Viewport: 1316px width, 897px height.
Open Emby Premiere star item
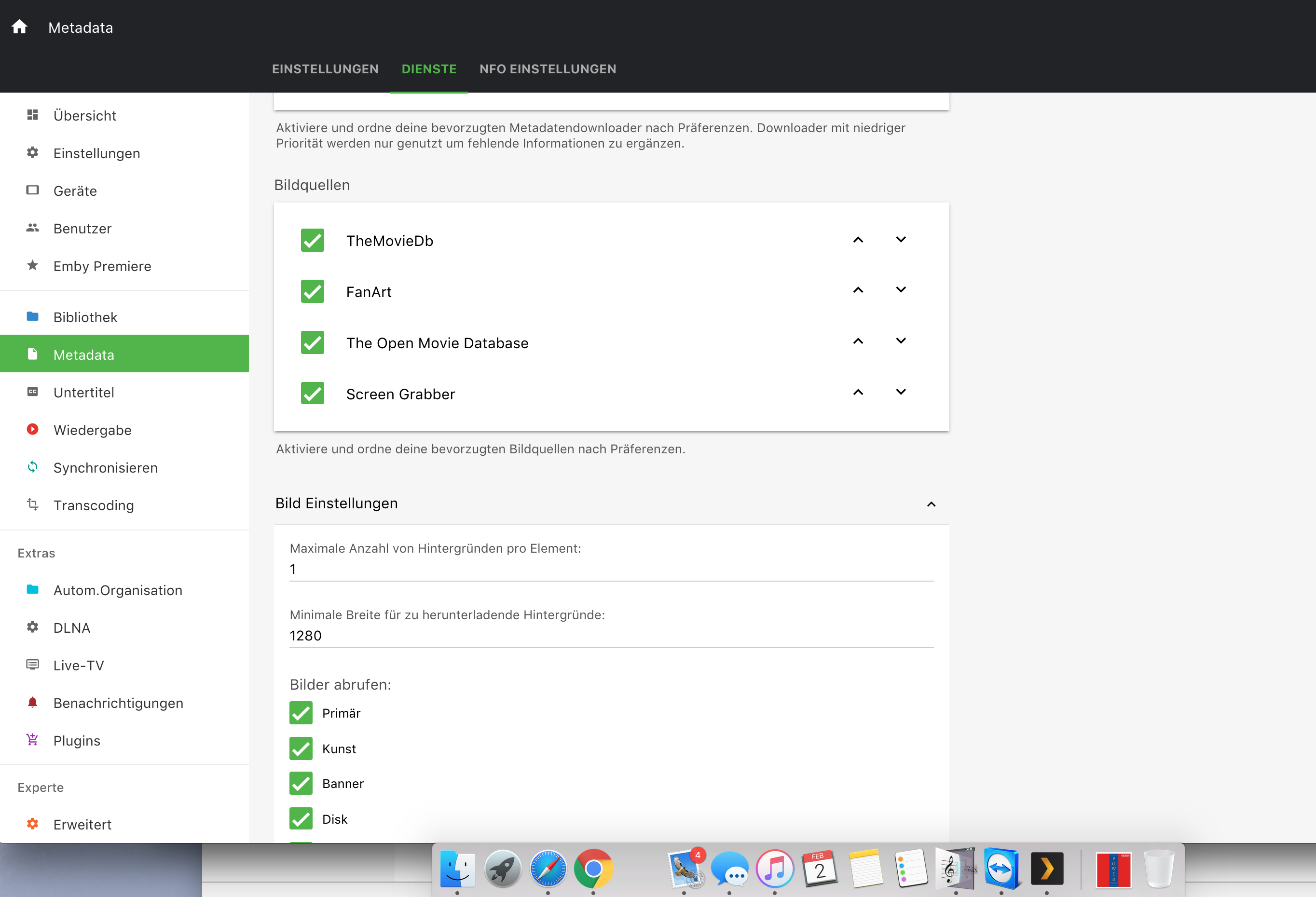[x=124, y=266]
